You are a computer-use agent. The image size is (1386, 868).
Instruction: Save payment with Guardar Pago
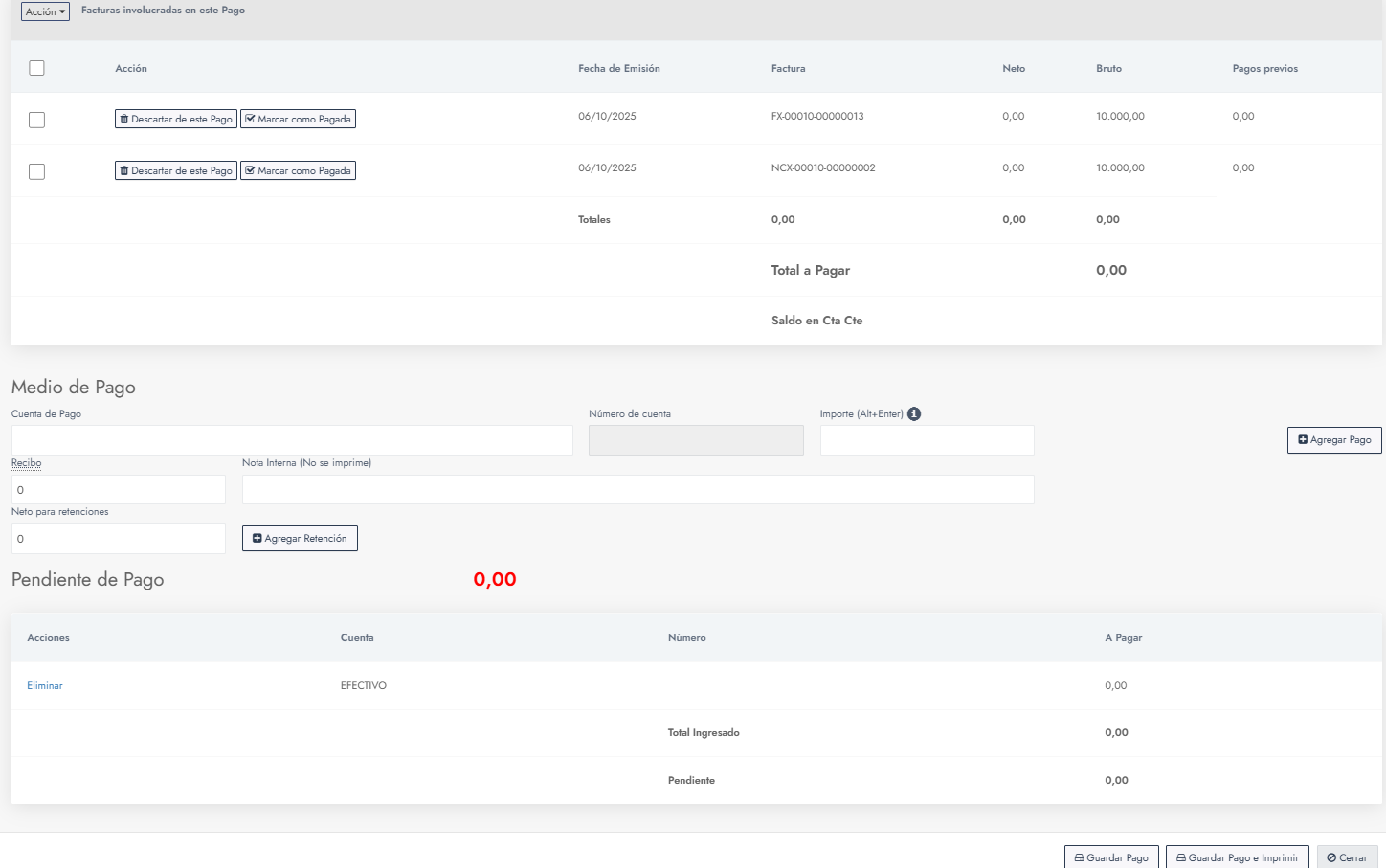[1111, 857]
